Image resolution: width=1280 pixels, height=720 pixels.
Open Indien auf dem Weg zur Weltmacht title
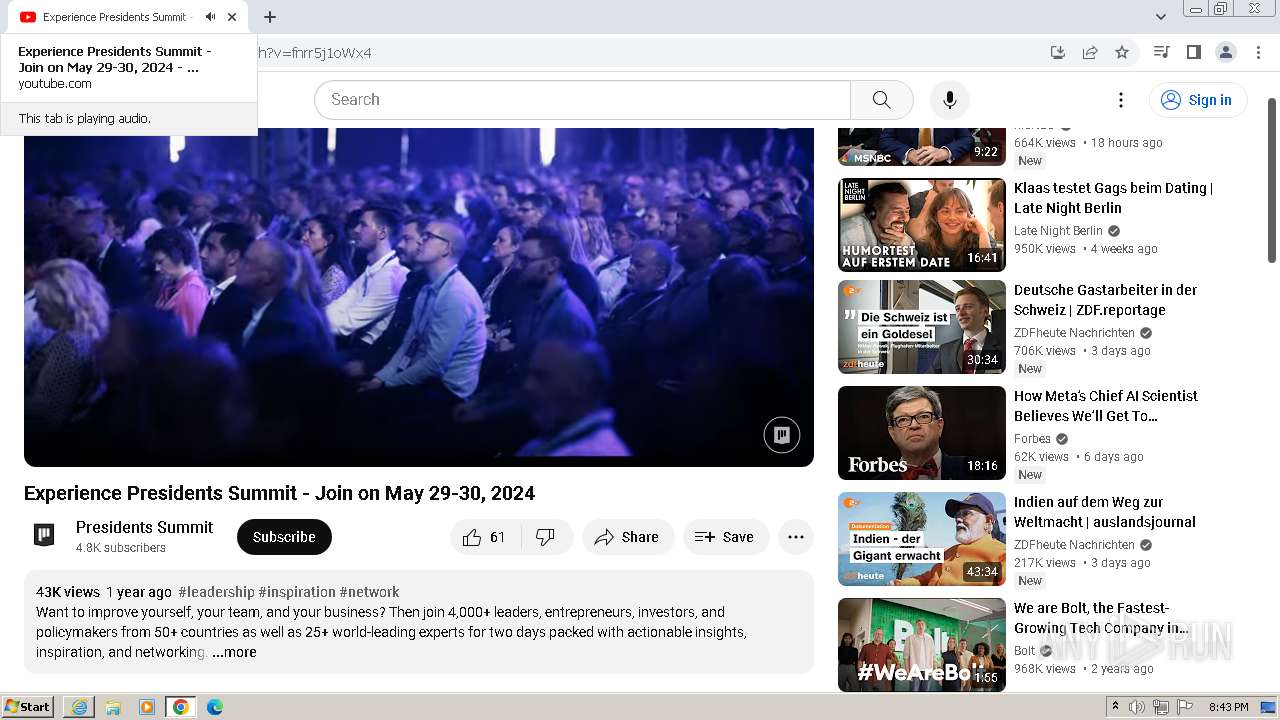pos(1105,512)
